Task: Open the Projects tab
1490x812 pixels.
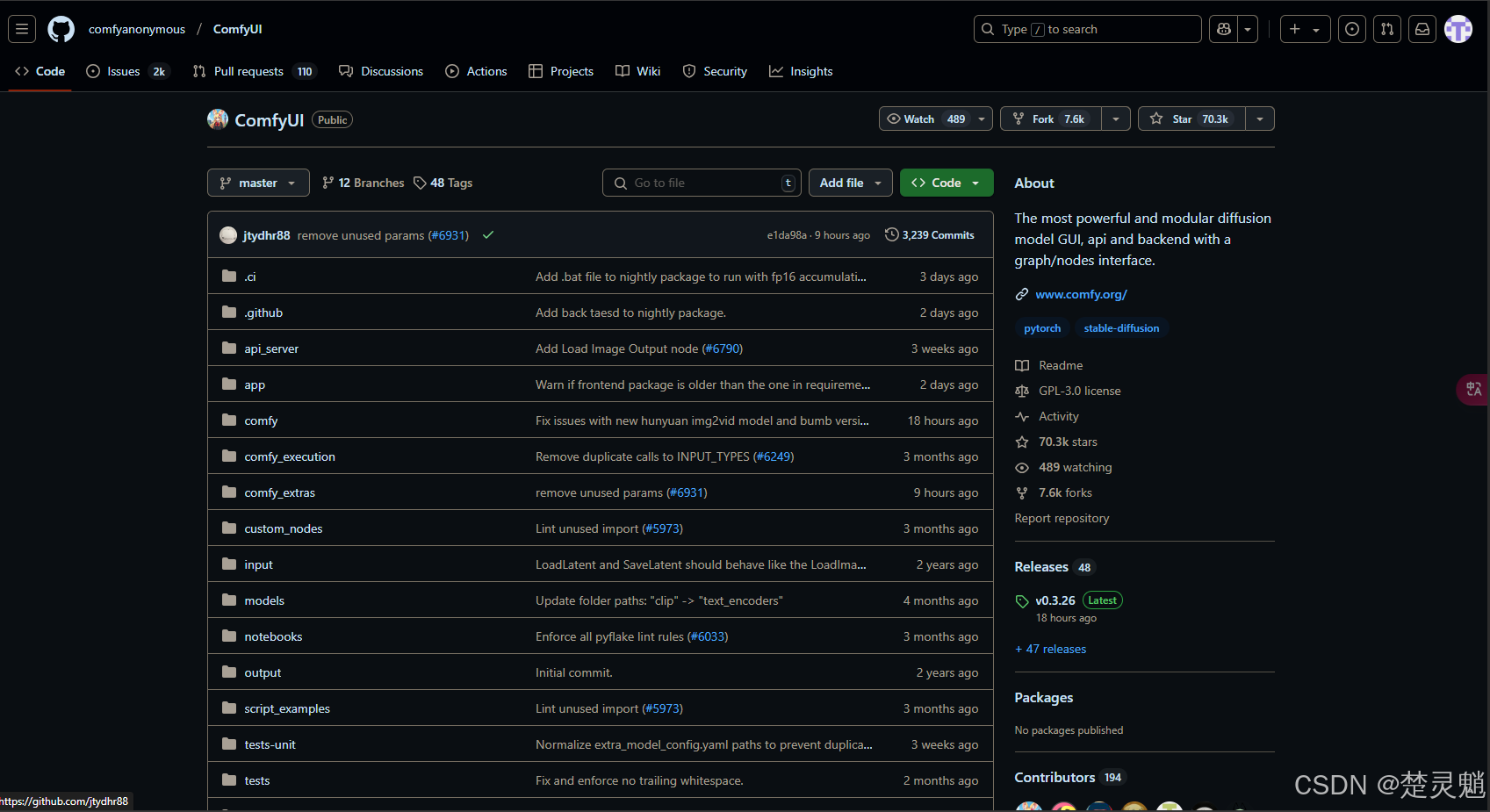Action: pos(561,71)
